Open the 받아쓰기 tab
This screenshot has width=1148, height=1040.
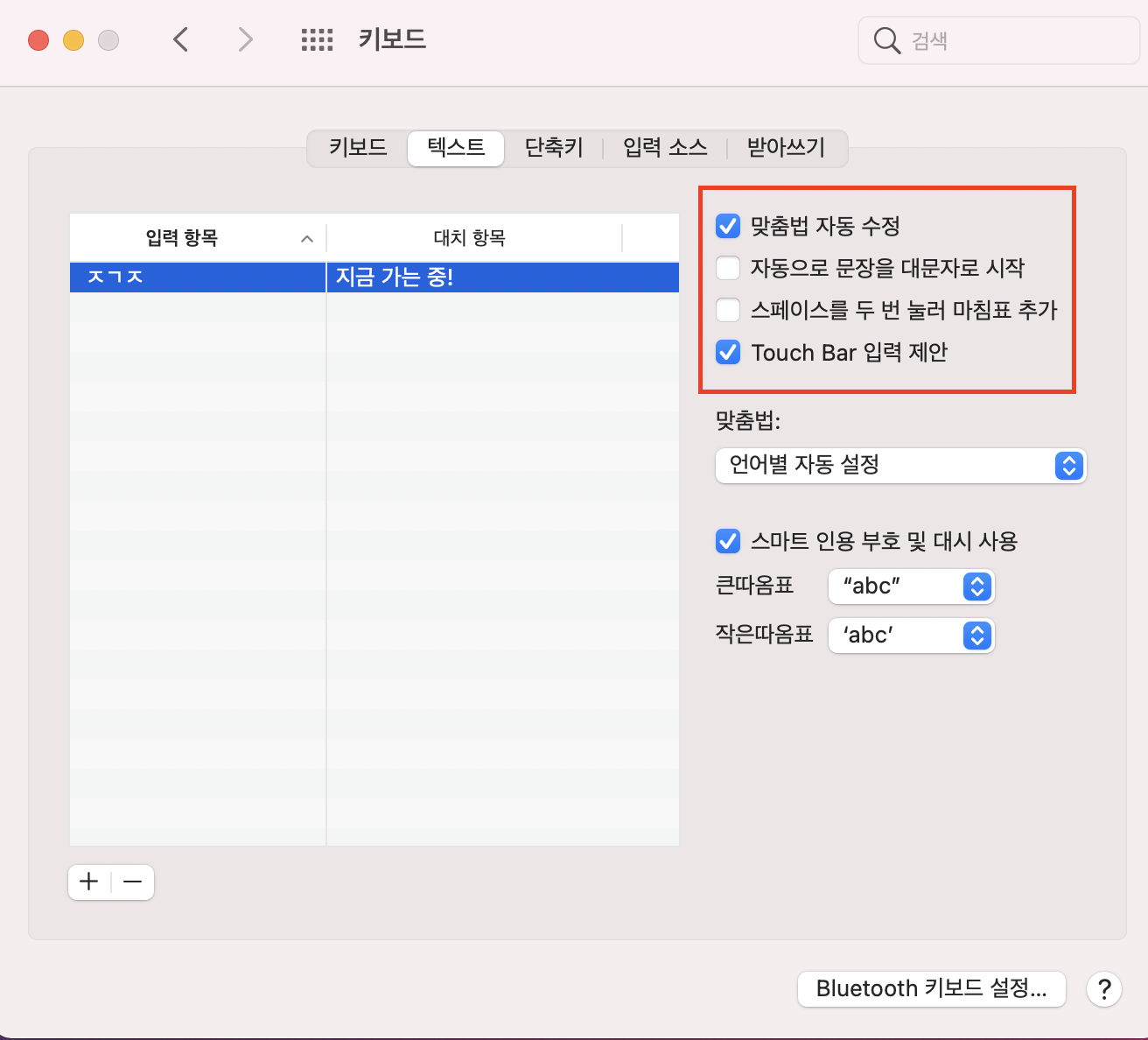coord(786,147)
